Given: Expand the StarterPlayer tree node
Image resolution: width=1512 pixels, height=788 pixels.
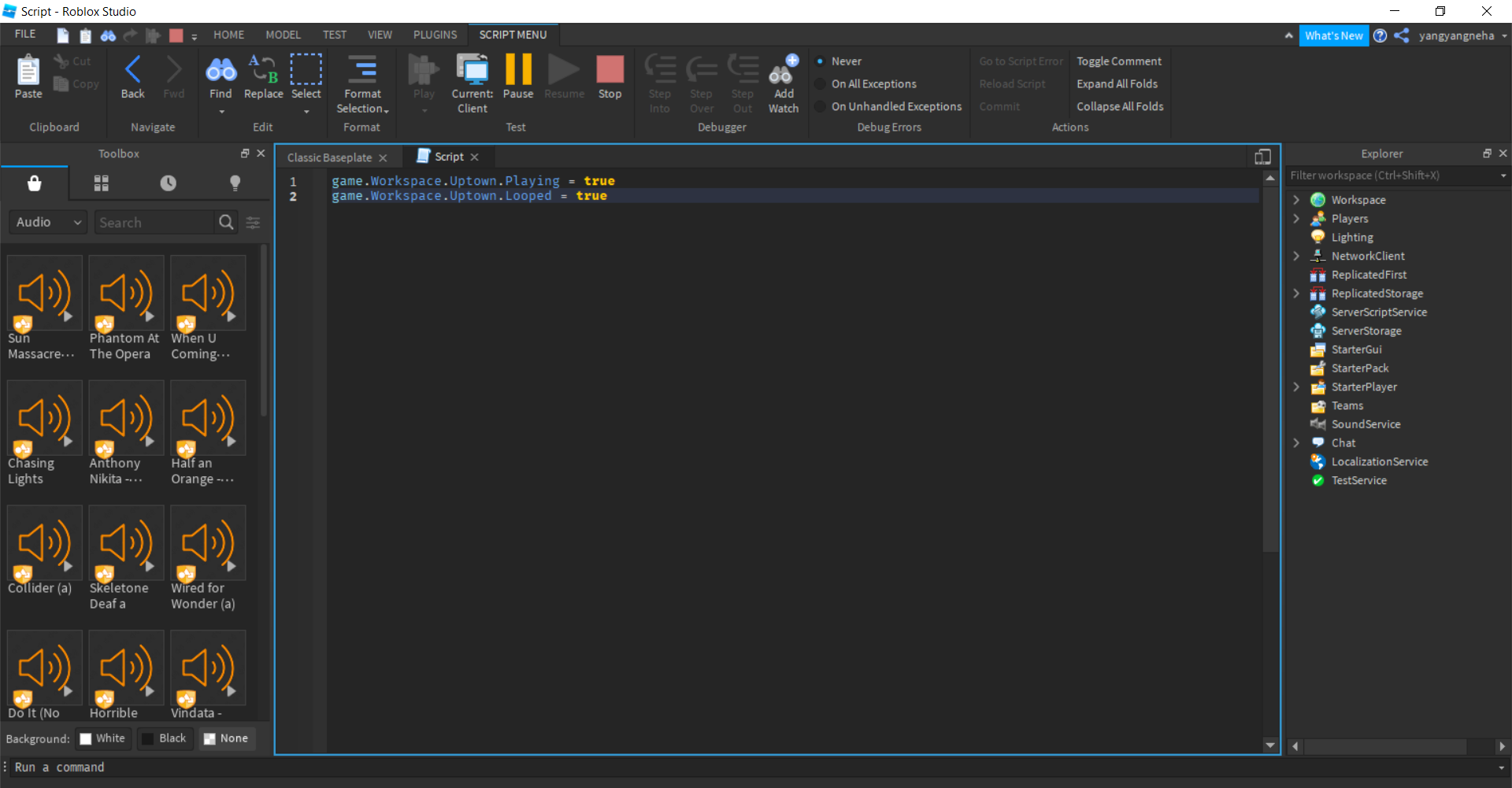Looking at the screenshot, I should (1296, 387).
